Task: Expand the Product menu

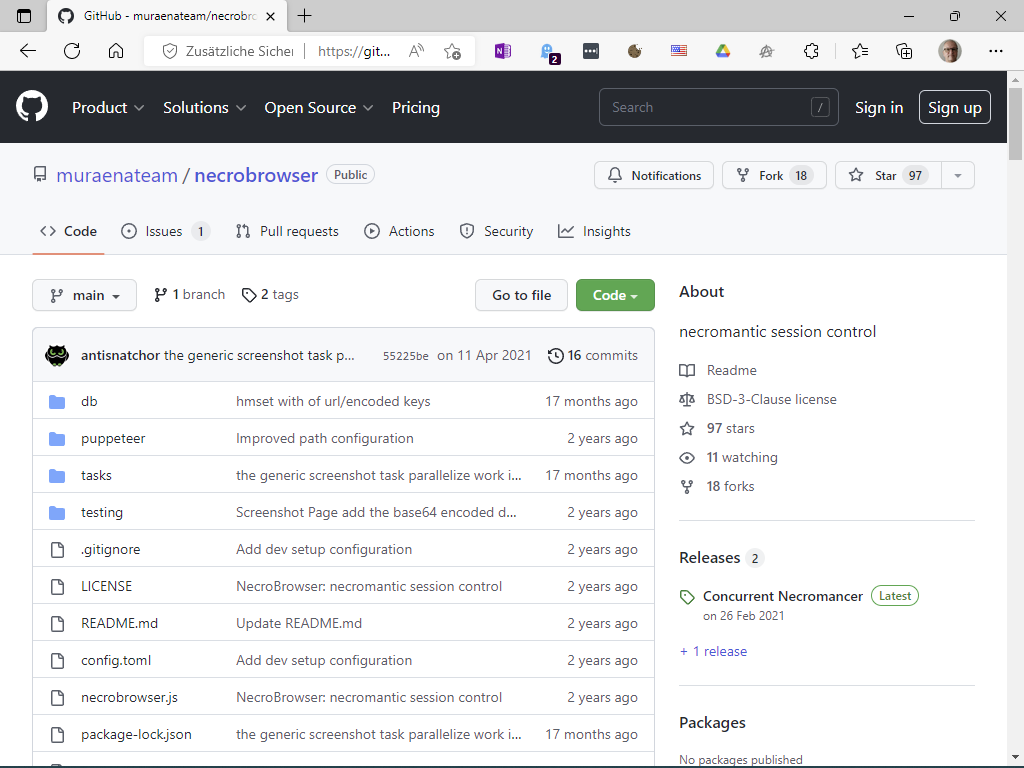Action: [108, 108]
